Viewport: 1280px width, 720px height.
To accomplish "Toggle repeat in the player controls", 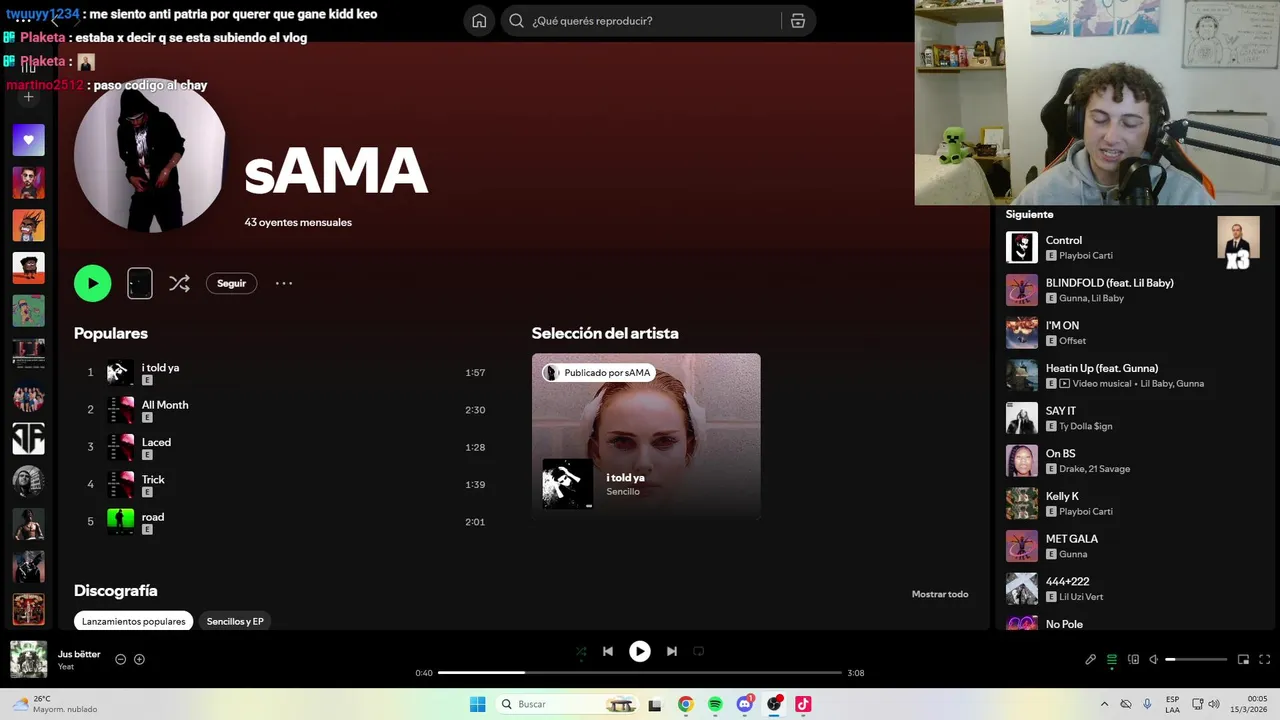I will click(699, 651).
